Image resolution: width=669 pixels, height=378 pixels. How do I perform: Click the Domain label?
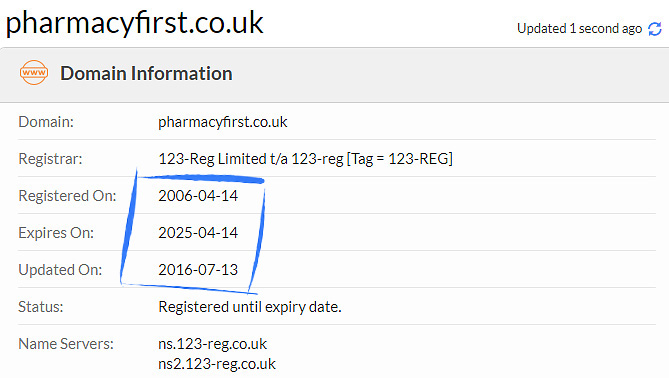[46, 122]
